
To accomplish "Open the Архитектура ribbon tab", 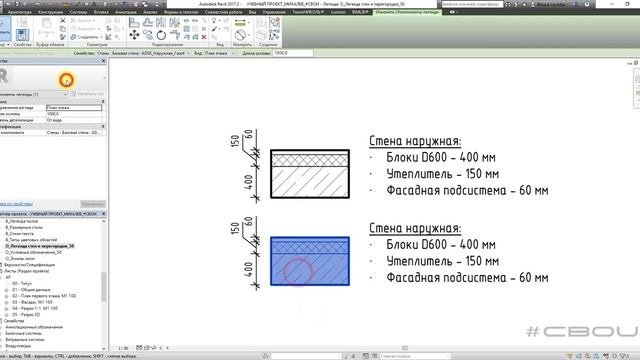I will (x=20, y=12).
